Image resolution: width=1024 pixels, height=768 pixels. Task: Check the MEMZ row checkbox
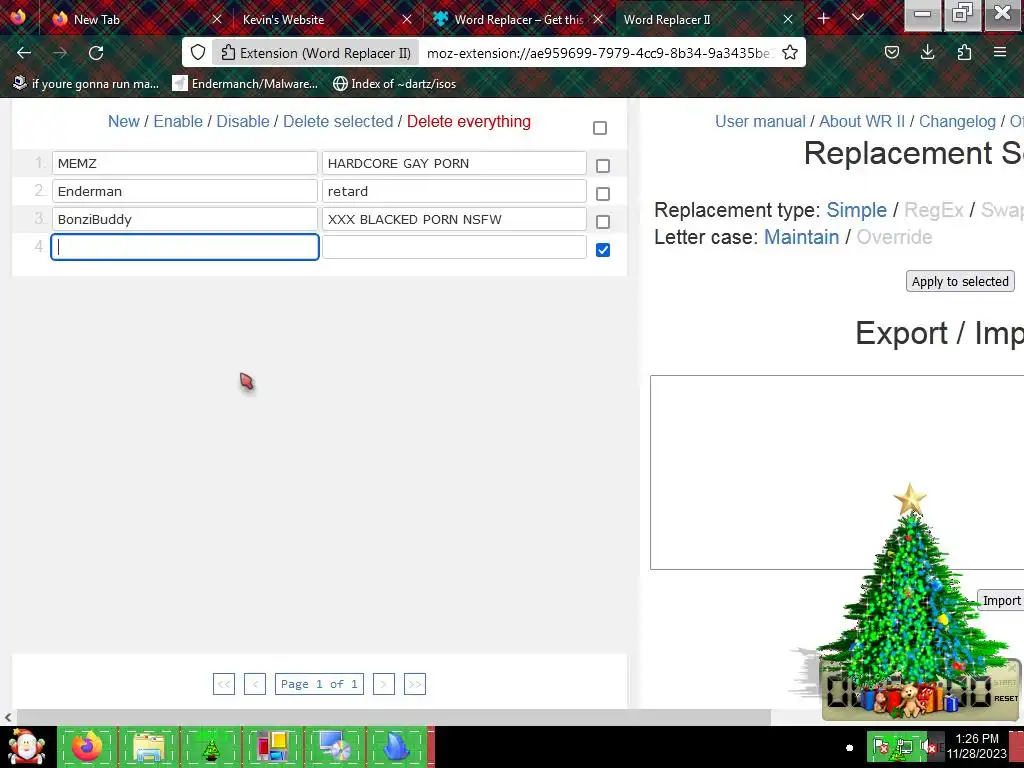tap(603, 166)
